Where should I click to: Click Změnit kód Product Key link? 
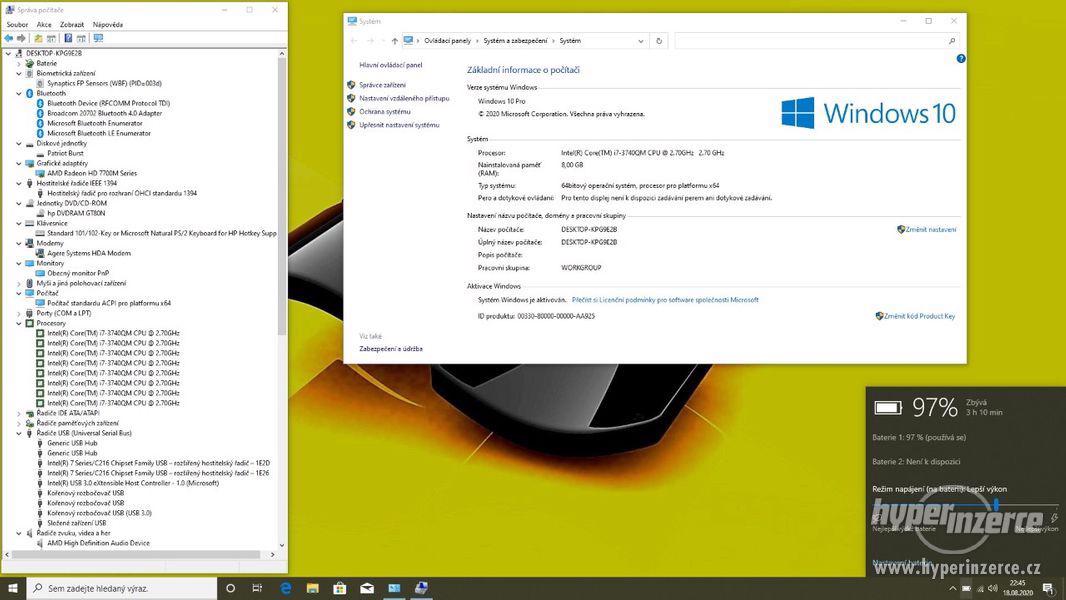click(919, 316)
